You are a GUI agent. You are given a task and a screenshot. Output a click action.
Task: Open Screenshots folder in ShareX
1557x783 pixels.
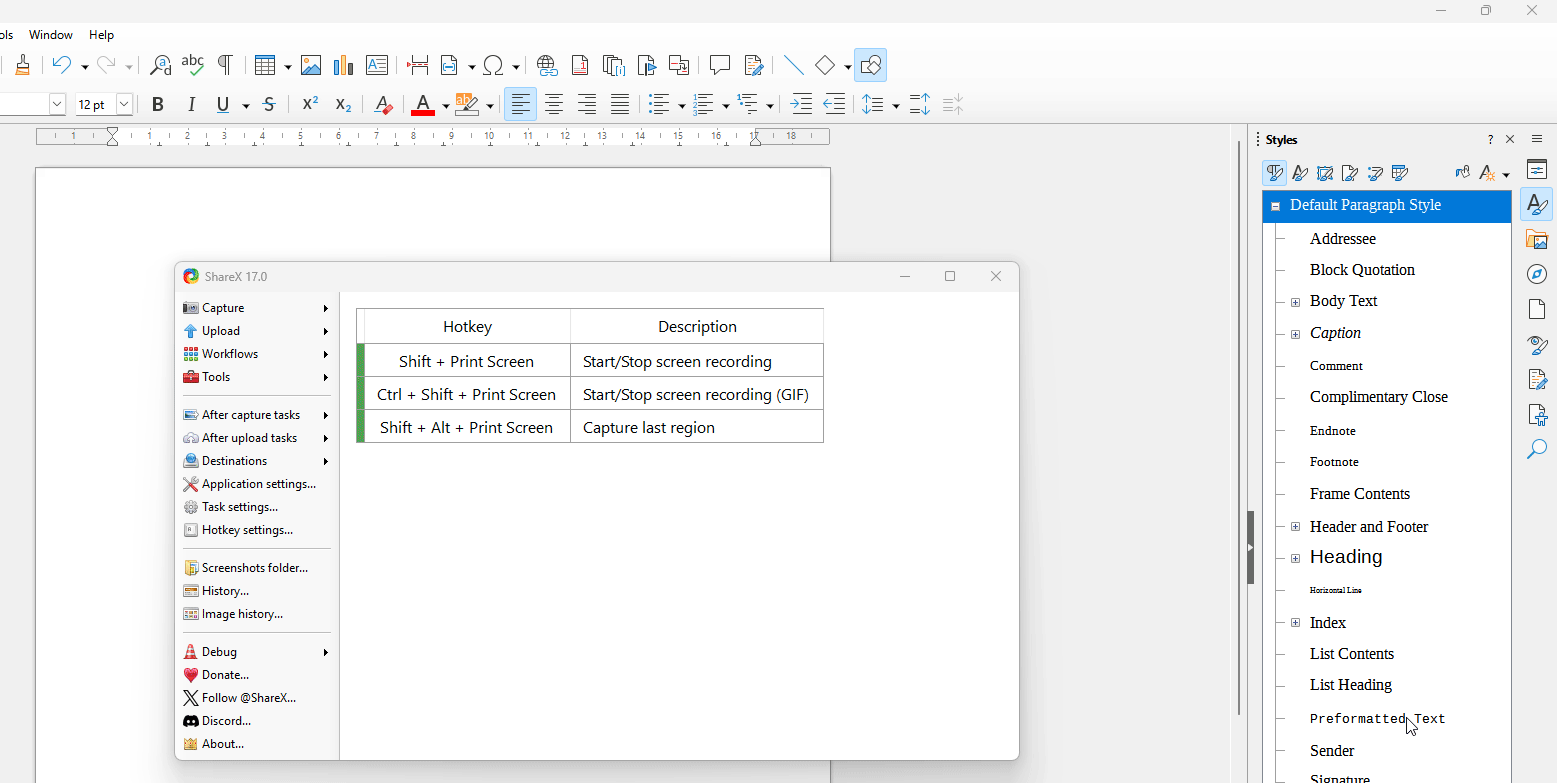pos(256,568)
